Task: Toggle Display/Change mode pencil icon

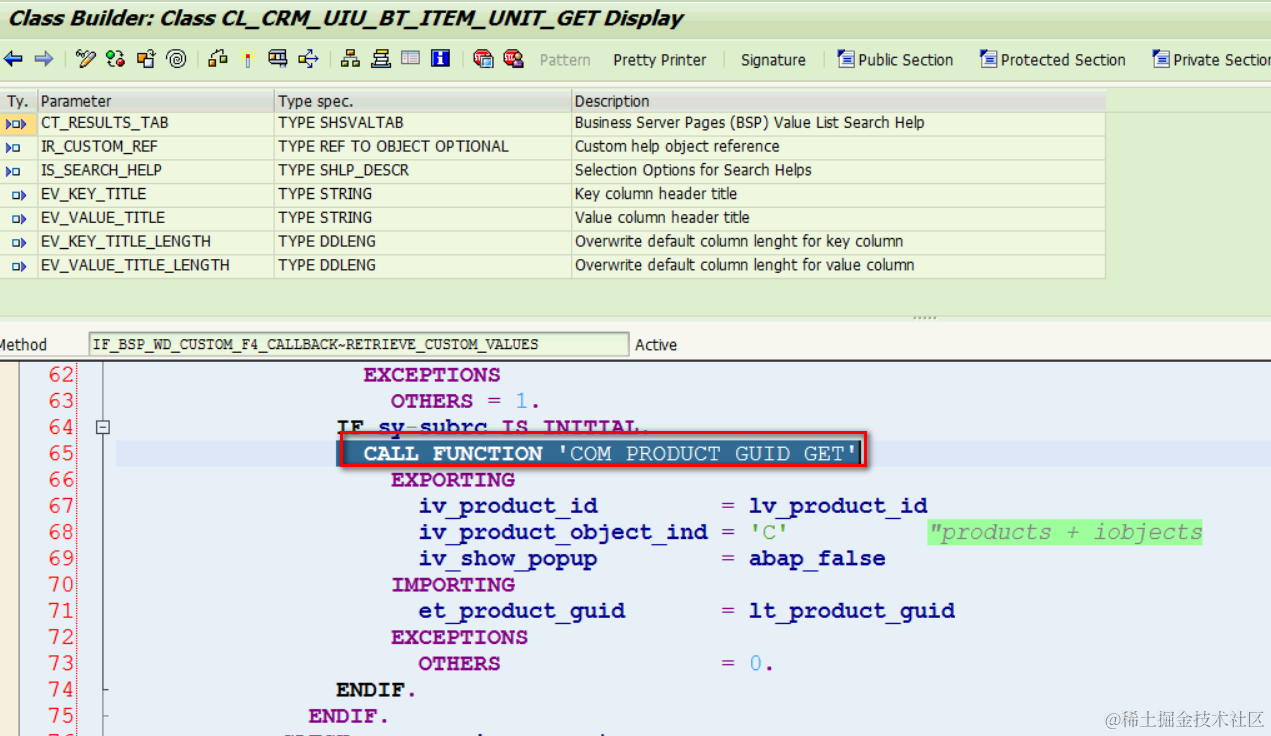Action: [86, 59]
